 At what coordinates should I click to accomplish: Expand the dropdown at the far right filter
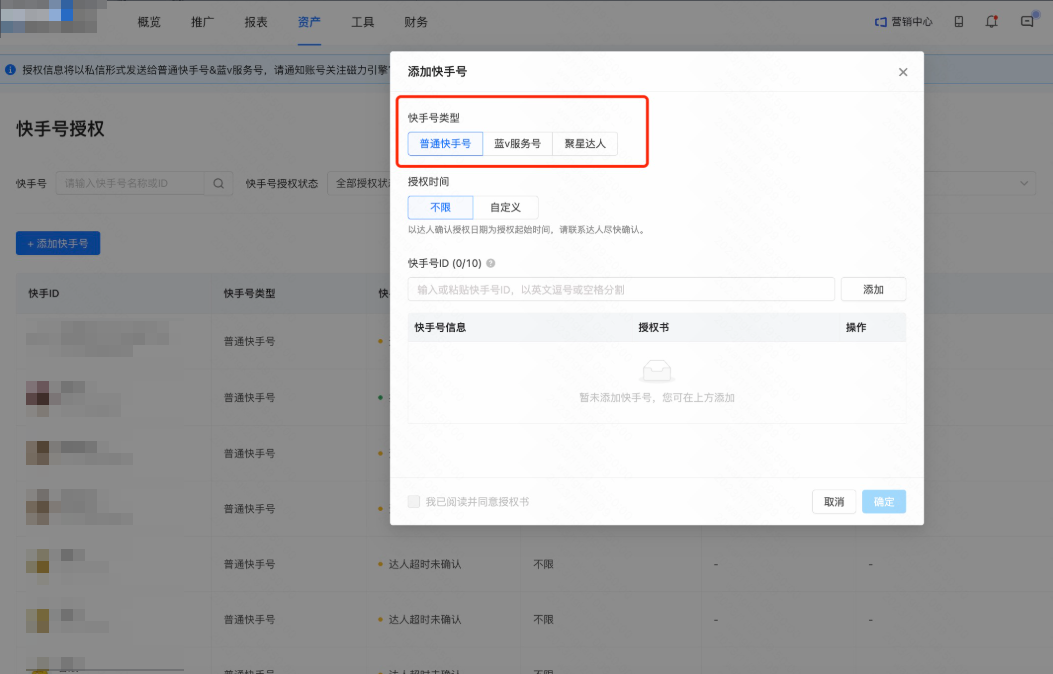[1022, 183]
